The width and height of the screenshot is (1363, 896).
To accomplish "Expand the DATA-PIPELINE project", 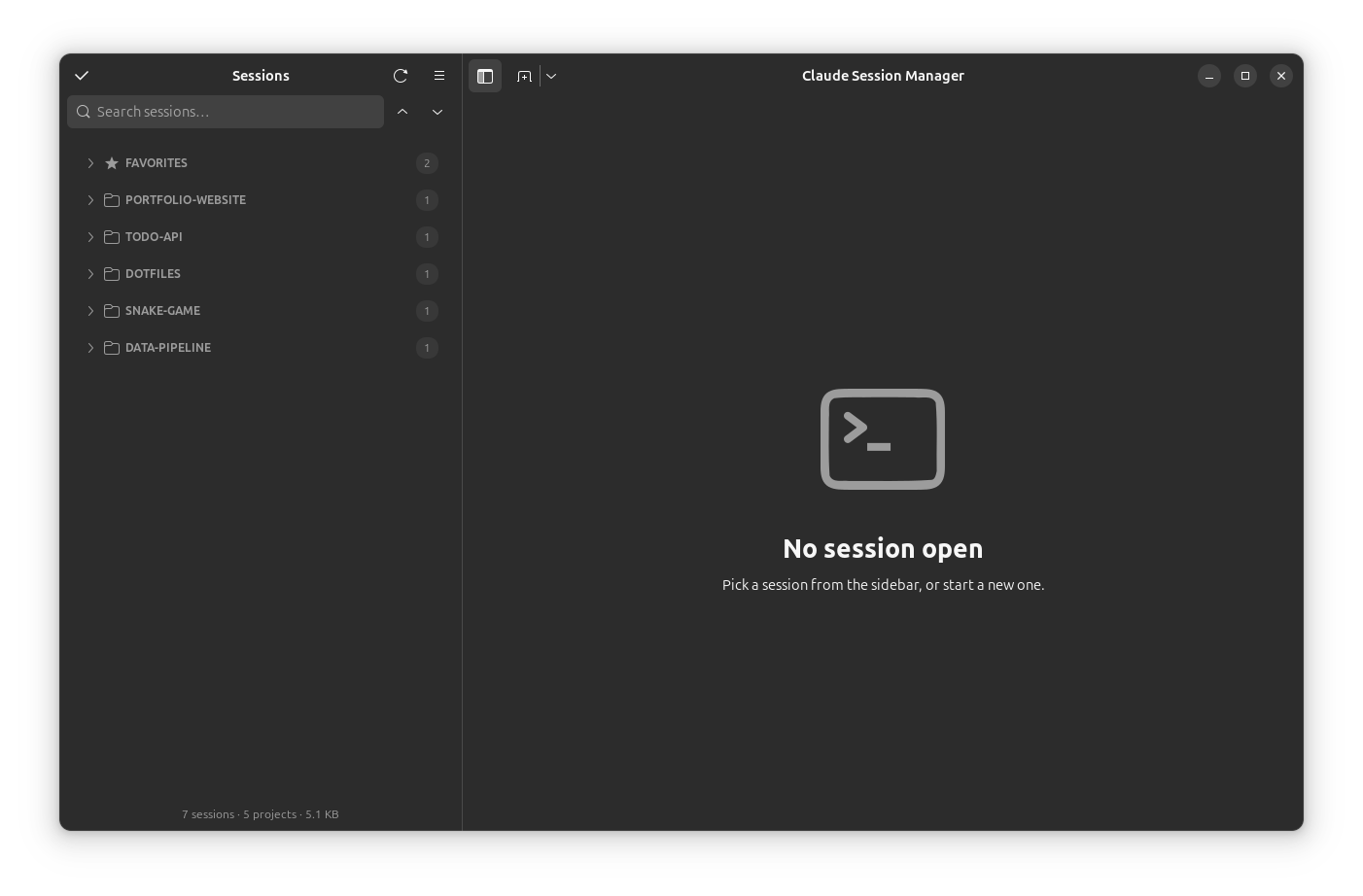I will click(90, 348).
